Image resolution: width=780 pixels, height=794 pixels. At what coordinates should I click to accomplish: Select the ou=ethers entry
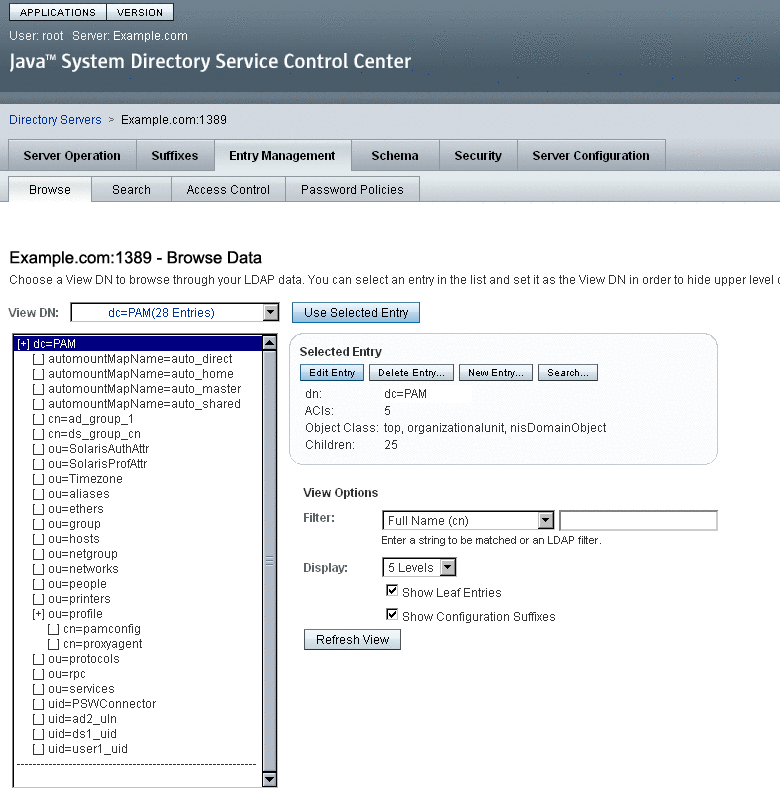(75, 509)
